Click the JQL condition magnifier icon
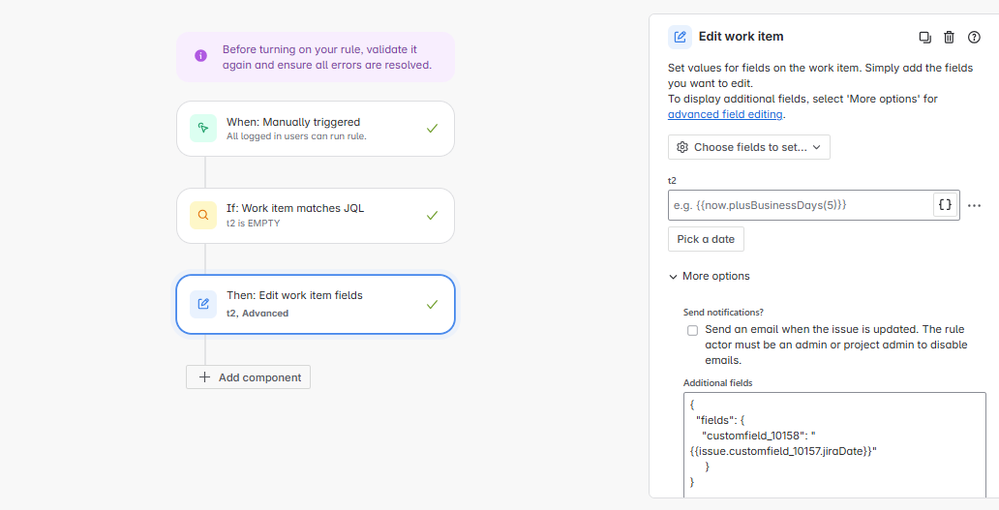Screen dimensions: 999x510 click(203, 215)
